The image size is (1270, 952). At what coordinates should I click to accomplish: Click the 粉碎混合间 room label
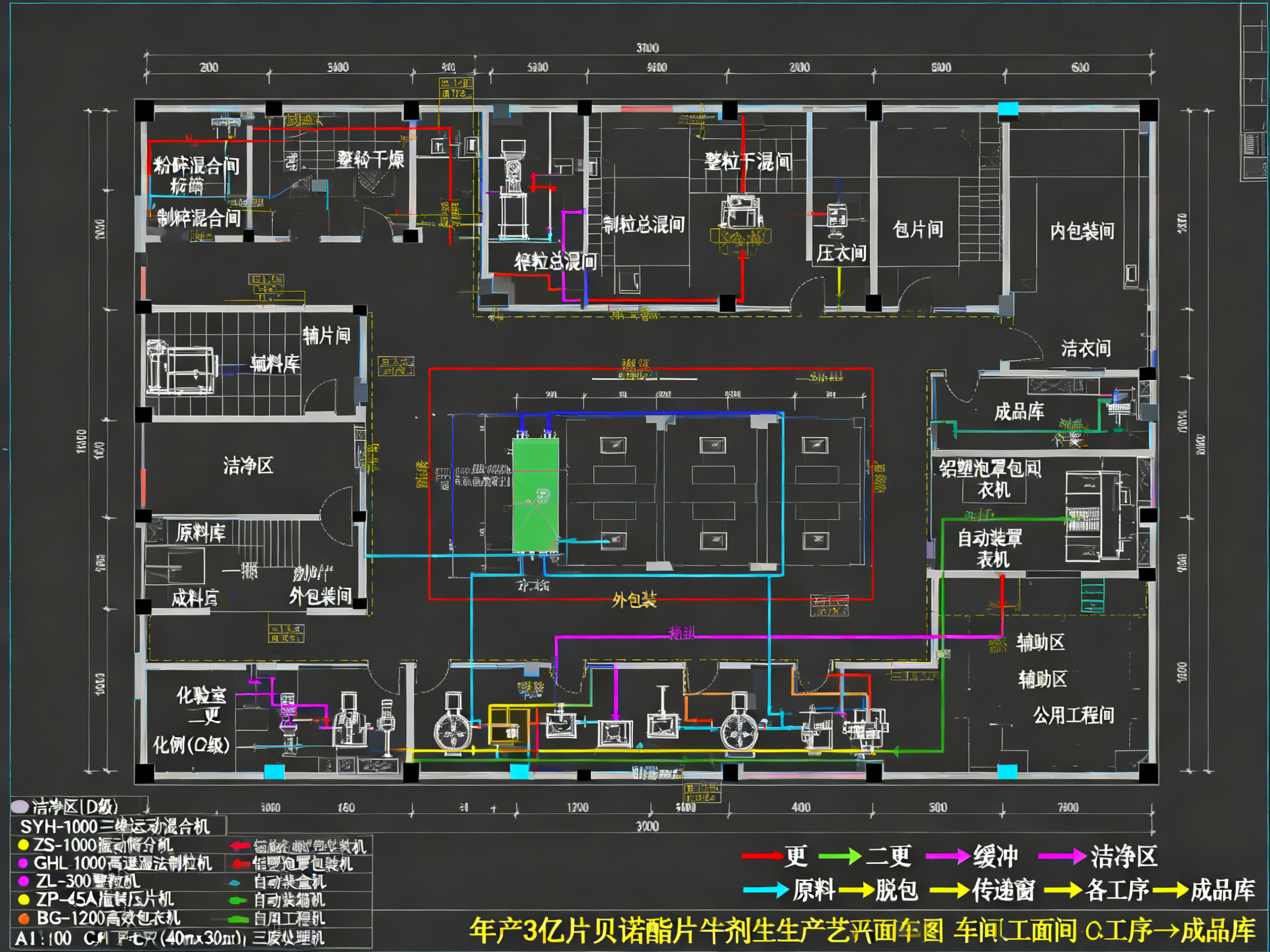pyautogui.click(x=197, y=166)
